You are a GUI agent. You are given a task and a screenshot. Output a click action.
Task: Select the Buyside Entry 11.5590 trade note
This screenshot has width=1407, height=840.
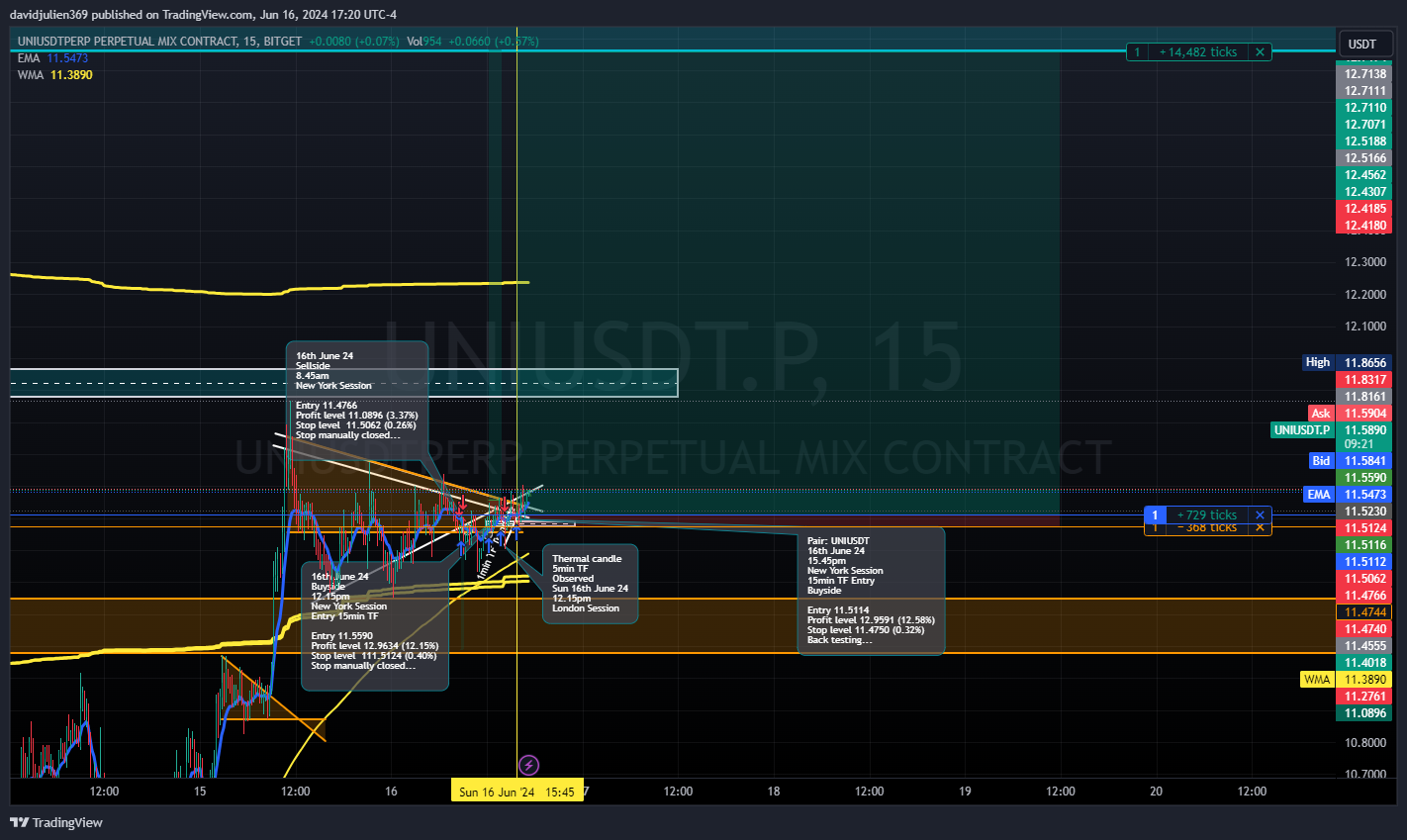375,625
